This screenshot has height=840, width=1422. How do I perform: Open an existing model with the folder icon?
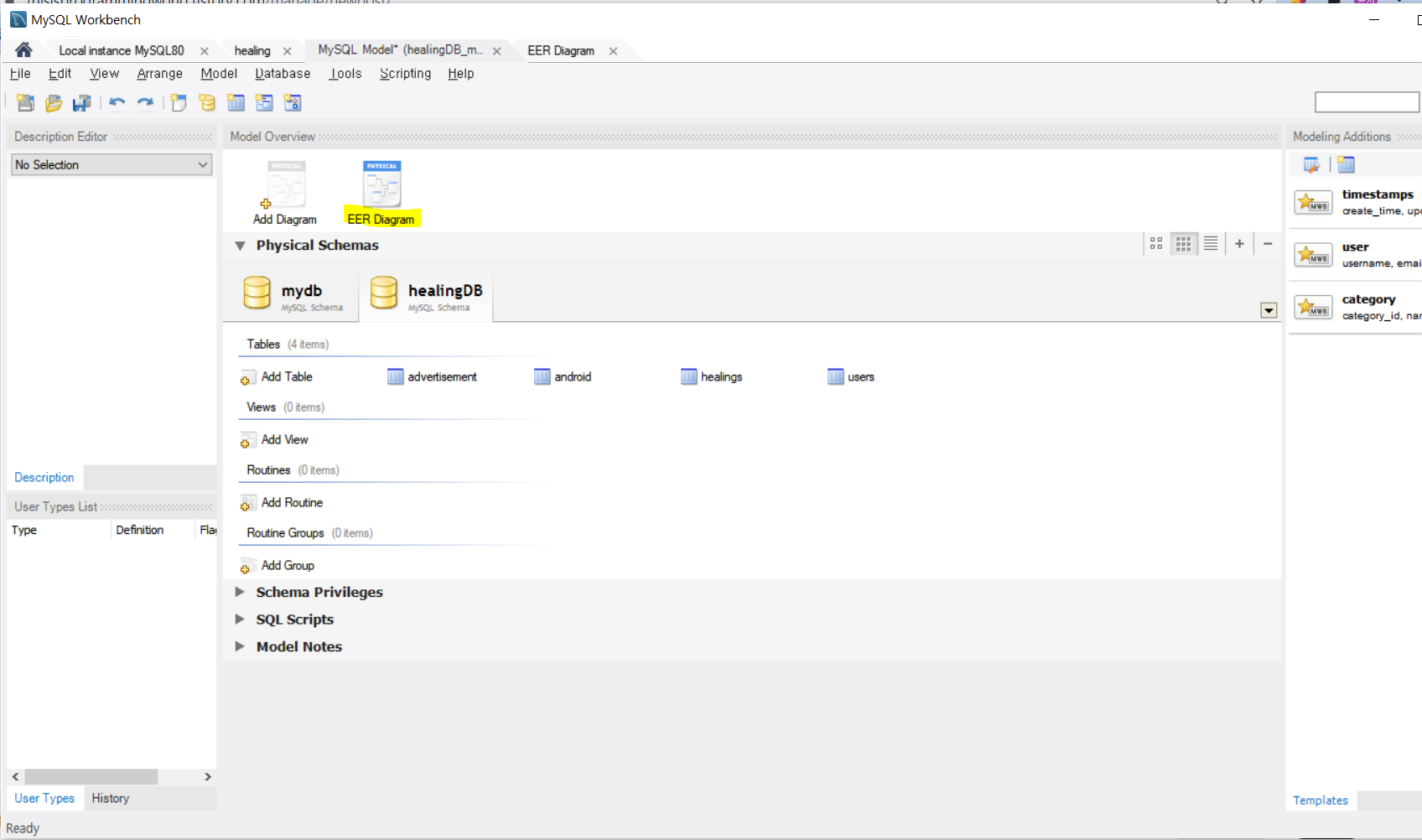(54, 102)
